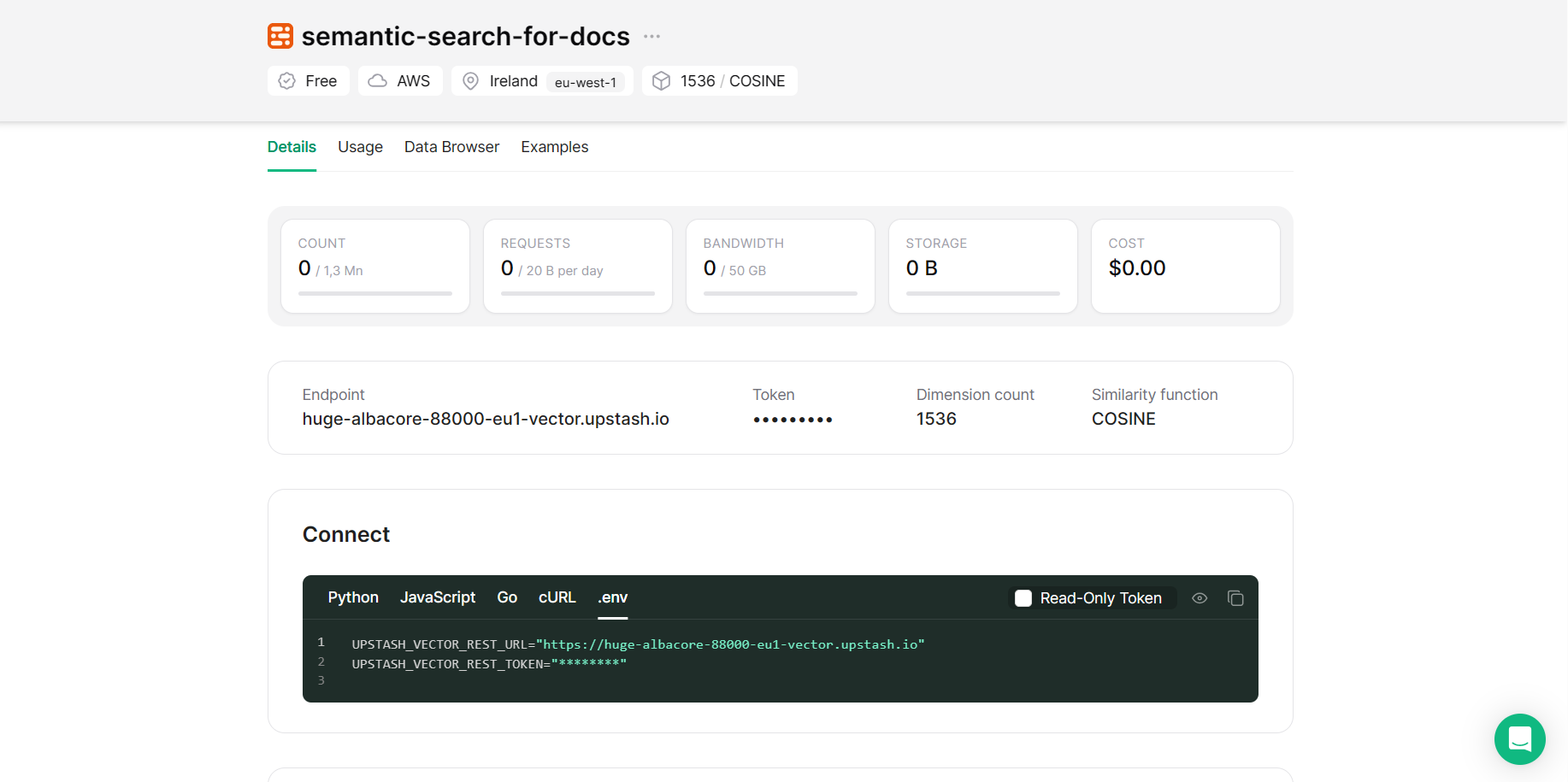Viewport: 1568px width, 782px height.
Task: Click the AWS cloud icon
Action: 377,81
